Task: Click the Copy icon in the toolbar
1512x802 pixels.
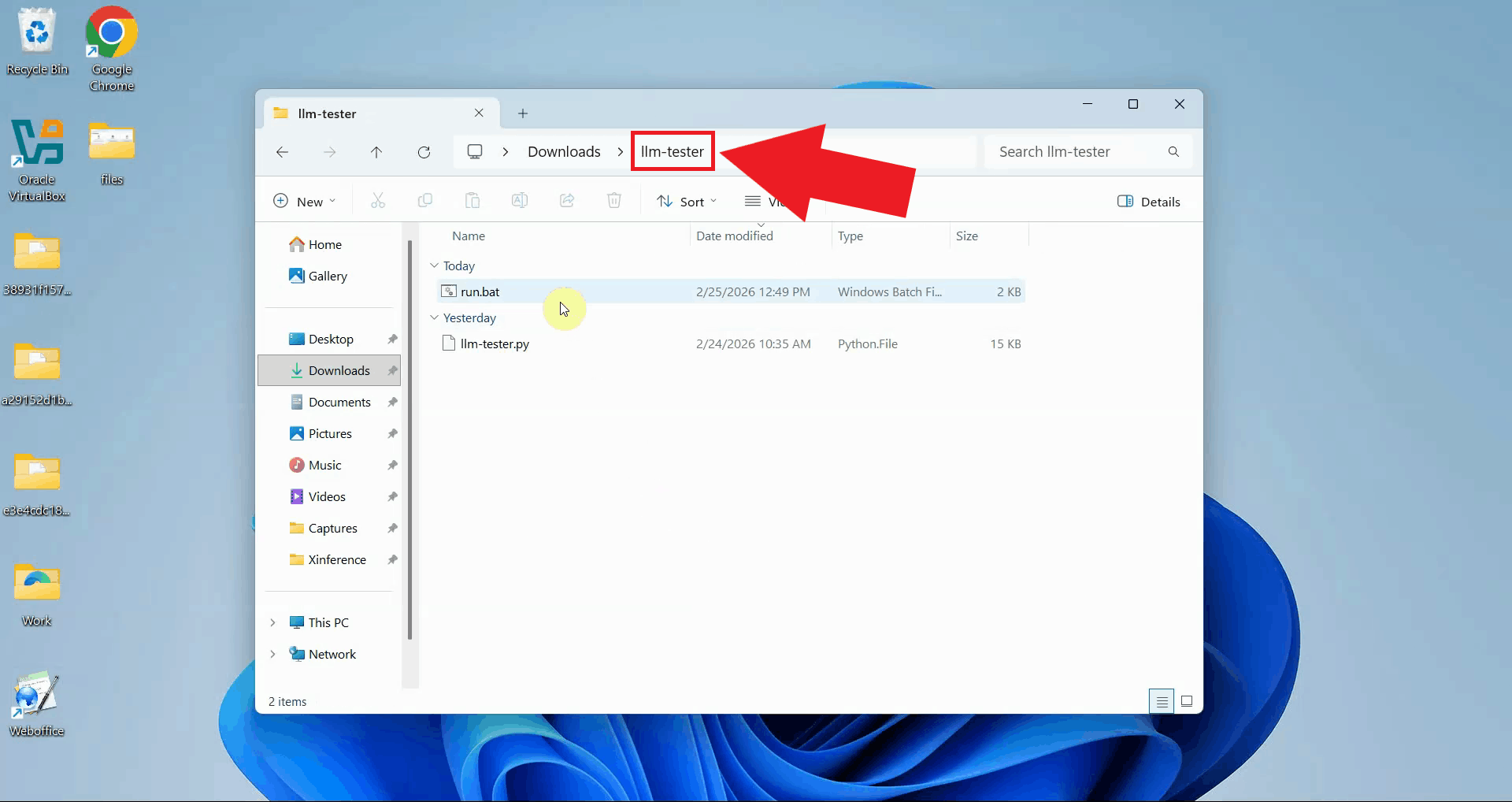Action: click(425, 201)
